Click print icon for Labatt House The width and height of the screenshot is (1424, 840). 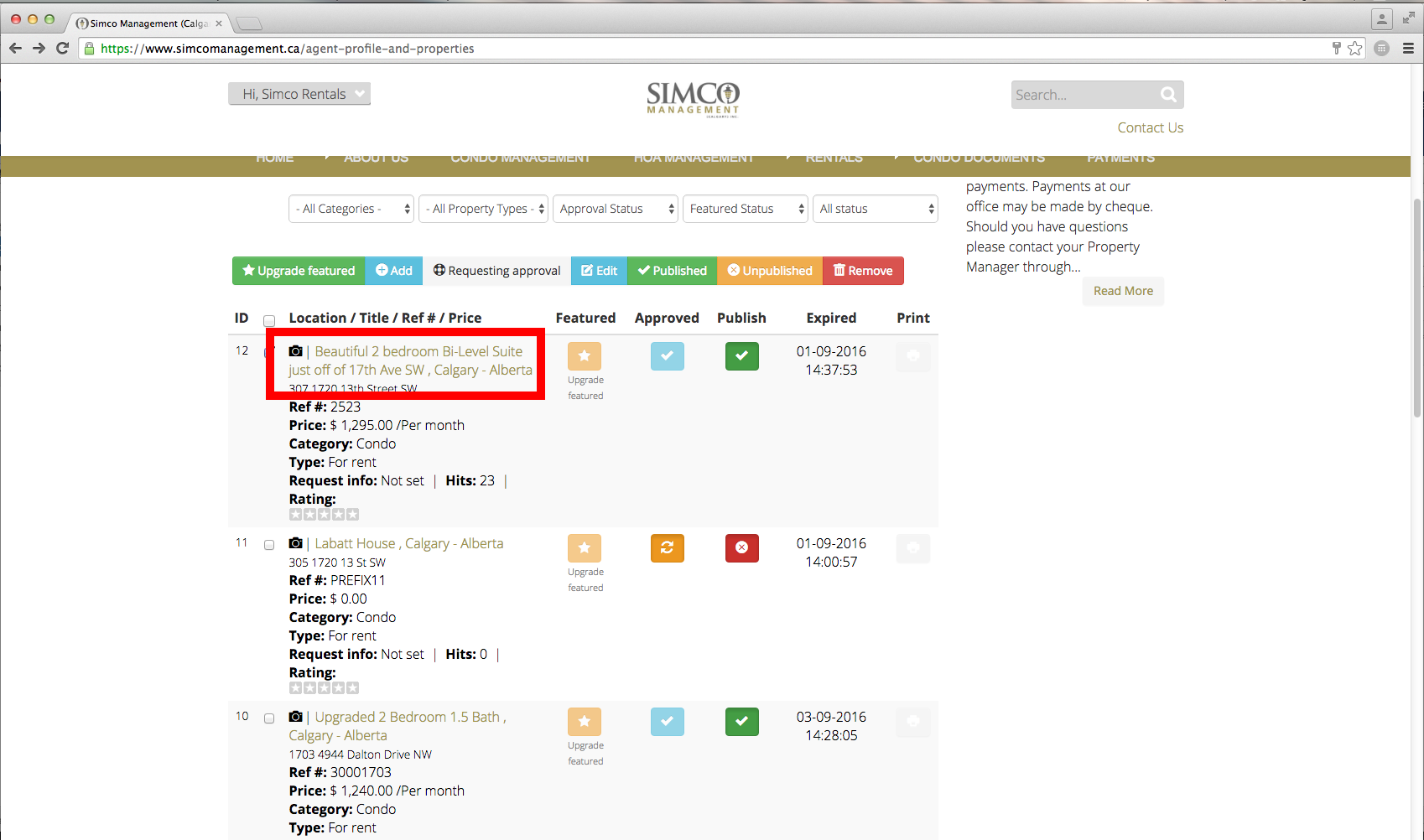[913, 548]
